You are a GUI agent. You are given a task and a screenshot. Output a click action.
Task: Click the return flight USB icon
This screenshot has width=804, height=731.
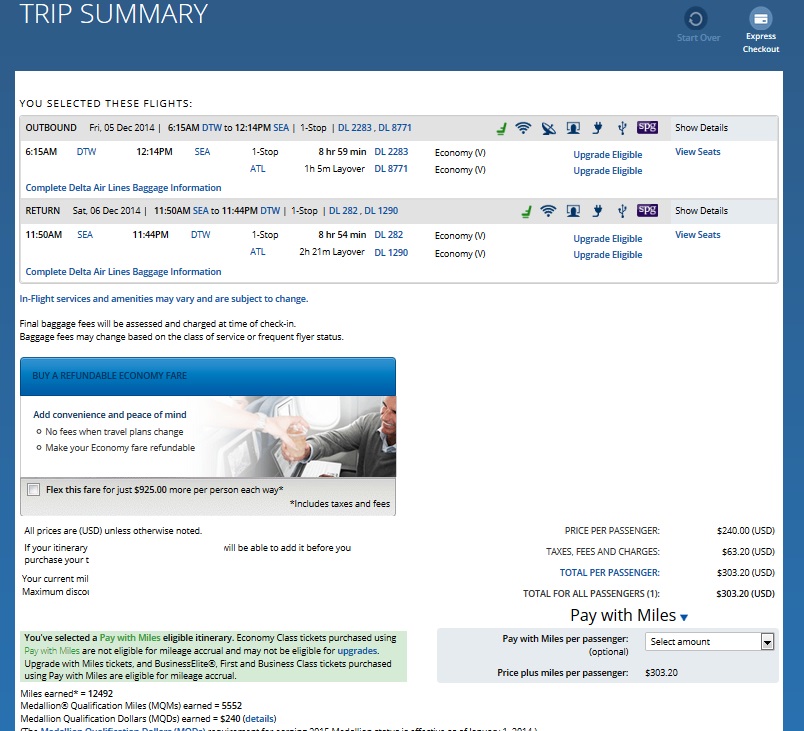[621, 211]
